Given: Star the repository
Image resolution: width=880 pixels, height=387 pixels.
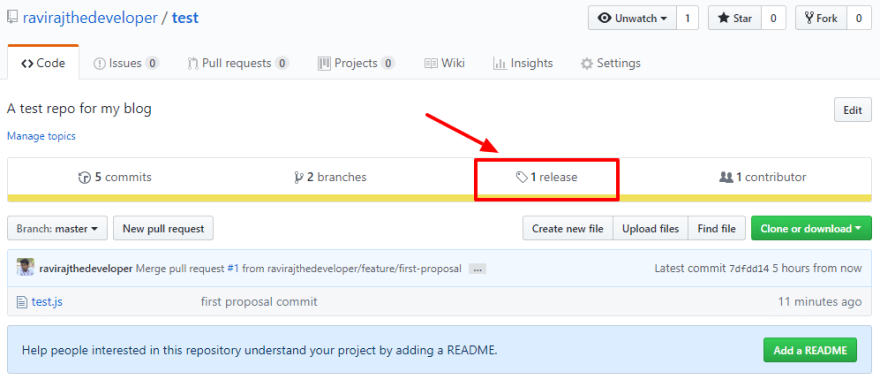Looking at the screenshot, I should pyautogui.click(x=735, y=18).
